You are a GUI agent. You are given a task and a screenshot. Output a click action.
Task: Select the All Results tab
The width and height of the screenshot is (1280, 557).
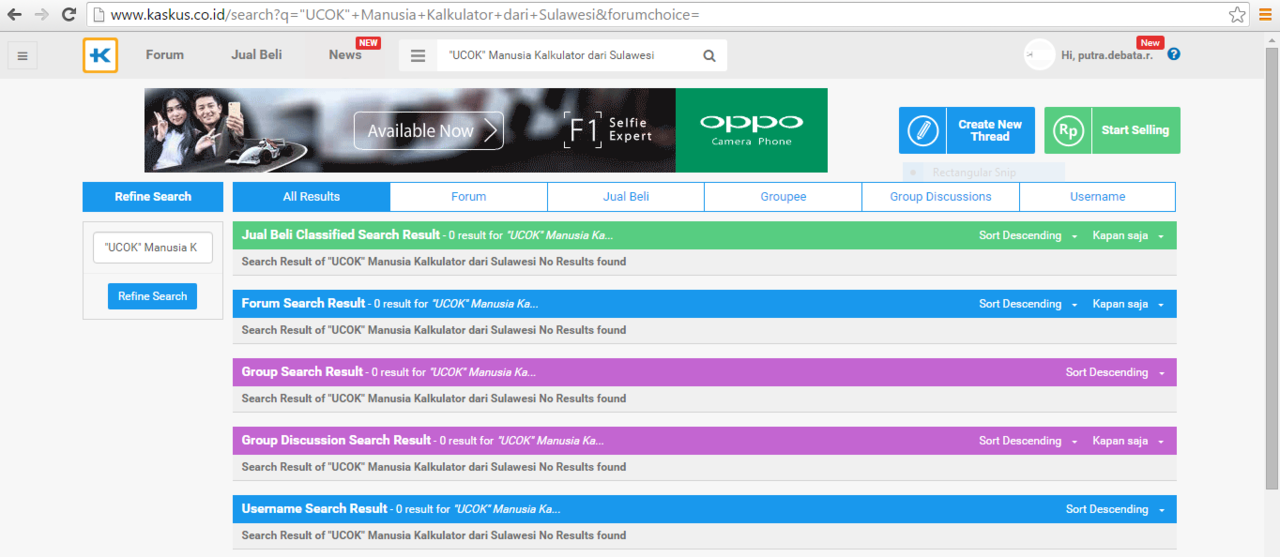(x=311, y=197)
